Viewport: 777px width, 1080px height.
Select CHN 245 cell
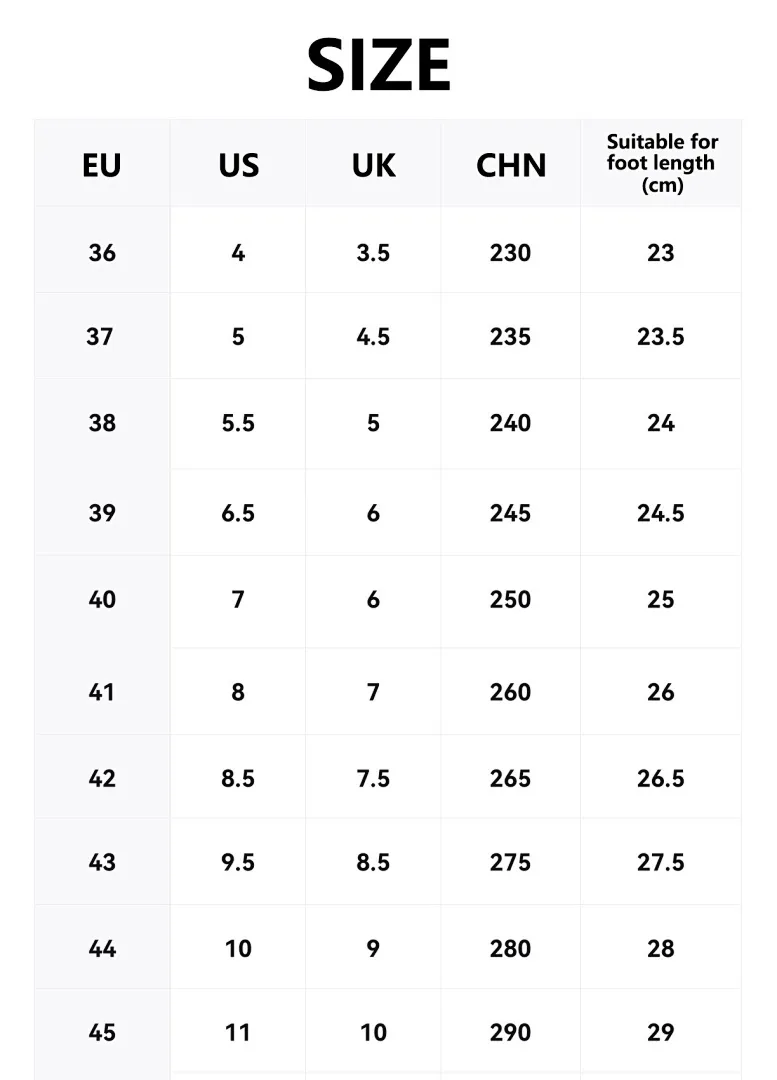510,513
